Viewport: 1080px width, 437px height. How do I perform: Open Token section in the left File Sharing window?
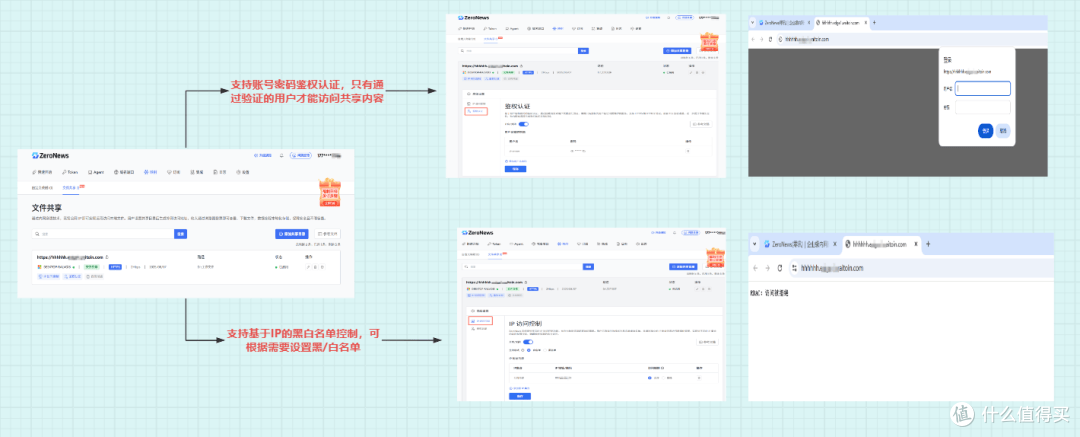click(69, 172)
